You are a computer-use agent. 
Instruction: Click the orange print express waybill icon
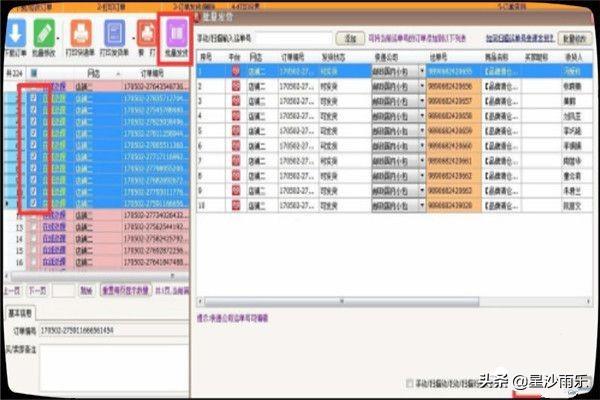(81, 34)
